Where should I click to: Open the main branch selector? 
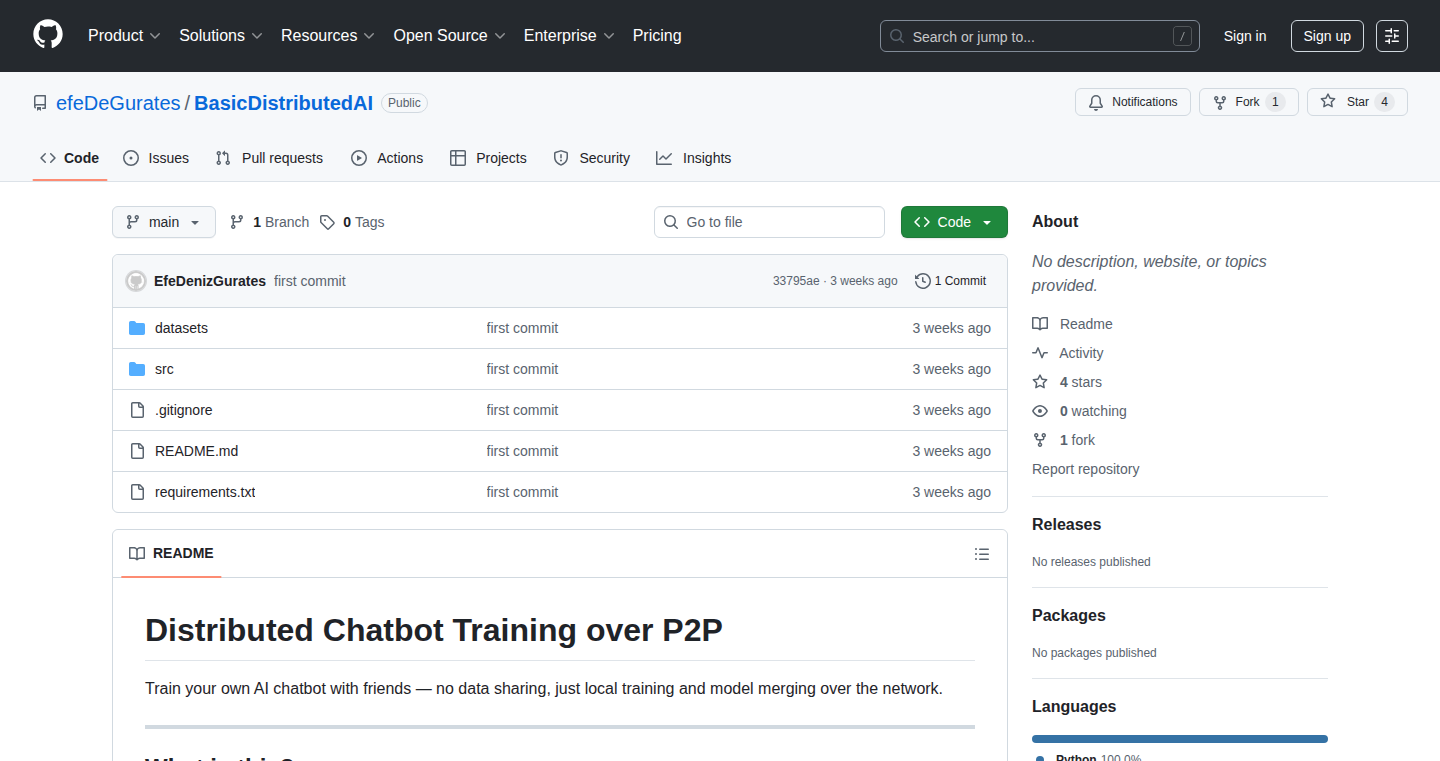point(164,222)
